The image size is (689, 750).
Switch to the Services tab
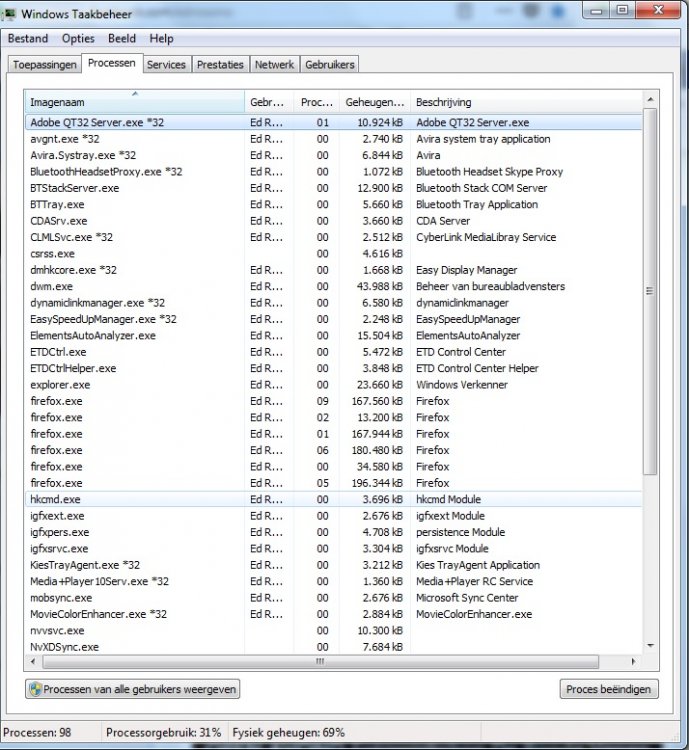pos(166,64)
